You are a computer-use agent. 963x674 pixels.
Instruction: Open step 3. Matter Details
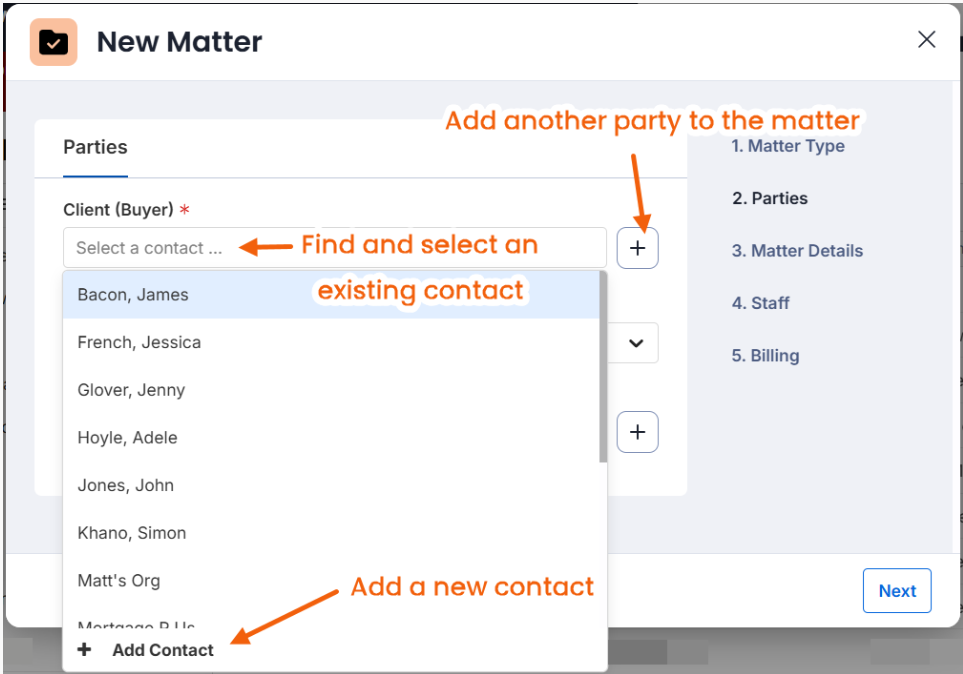tap(797, 251)
